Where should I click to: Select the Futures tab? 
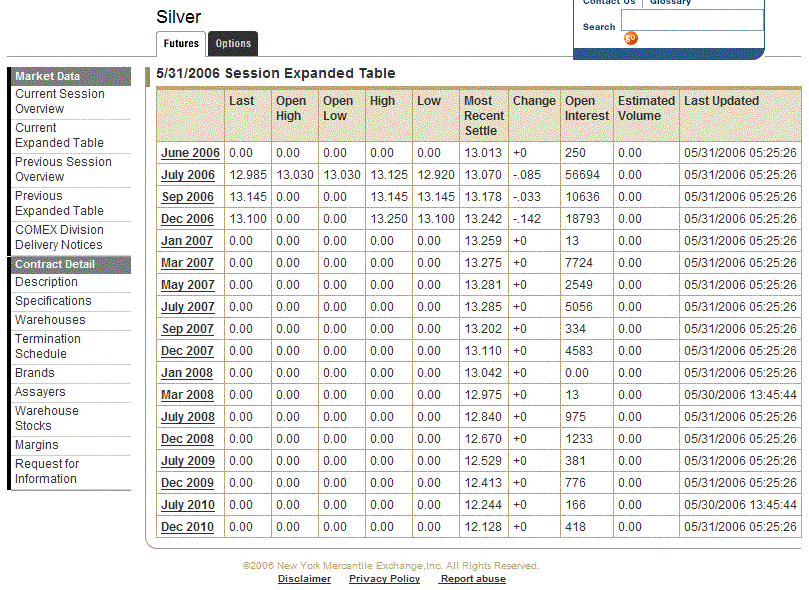(x=181, y=44)
